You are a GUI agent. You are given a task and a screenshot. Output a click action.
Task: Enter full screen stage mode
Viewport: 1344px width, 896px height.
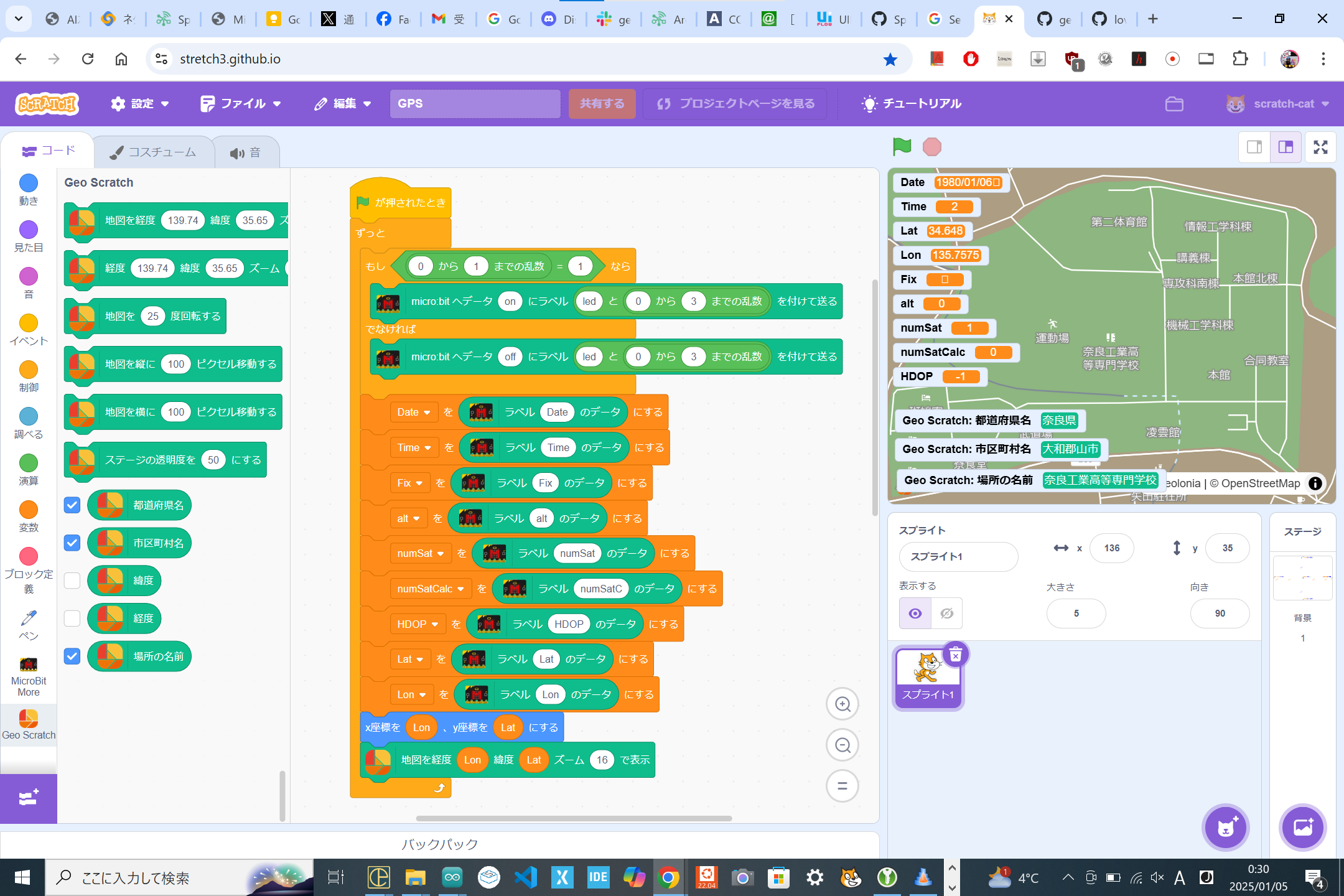click(x=1320, y=147)
